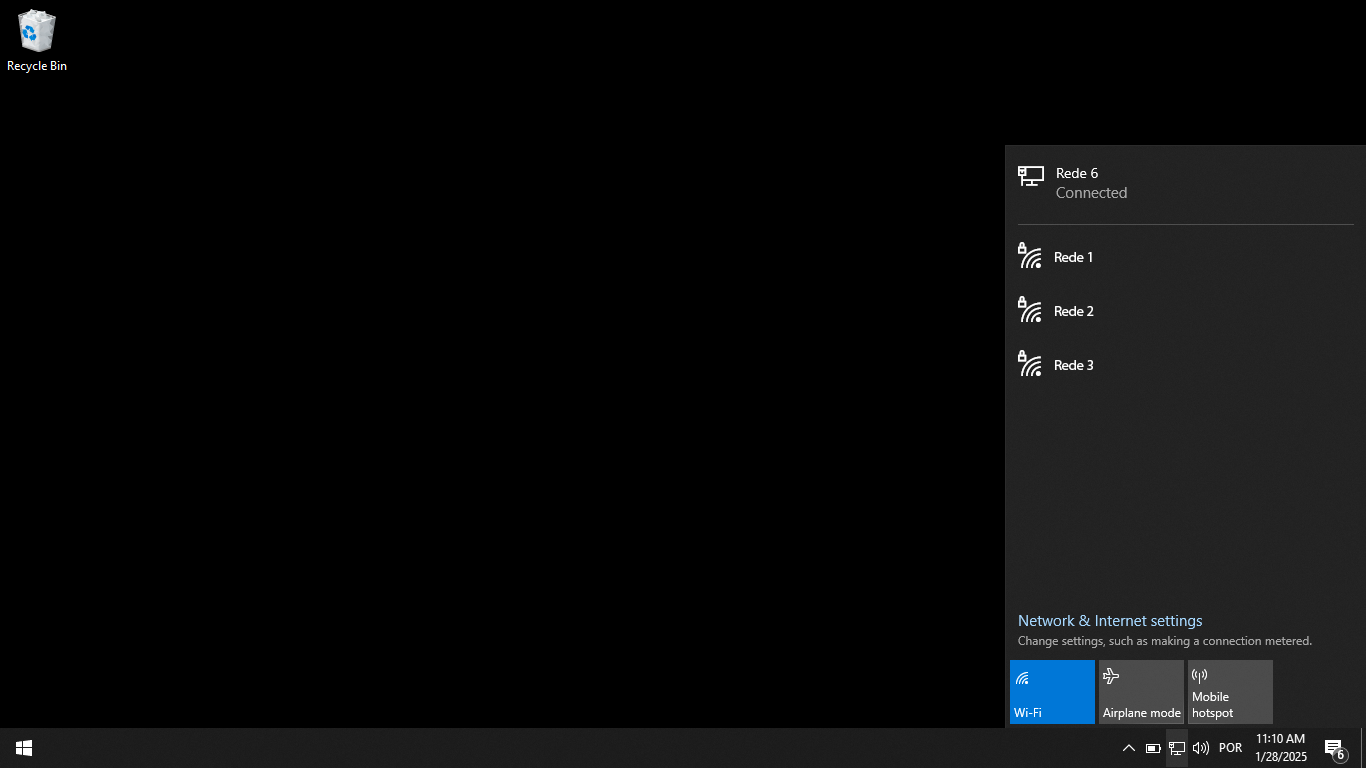Open the Recycle Bin desktop icon
The height and width of the screenshot is (768, 1366).
click(x=36, y=40)
